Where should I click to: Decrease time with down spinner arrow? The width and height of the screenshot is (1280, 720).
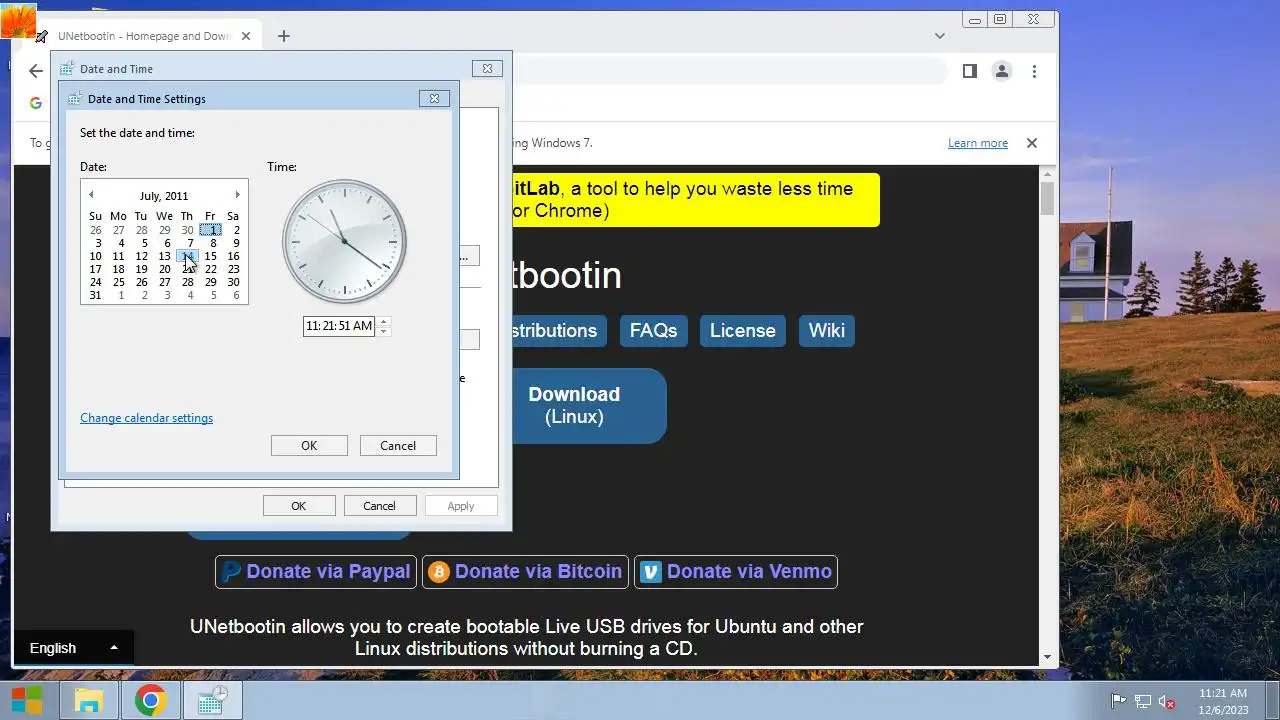(x=384, y=331)
